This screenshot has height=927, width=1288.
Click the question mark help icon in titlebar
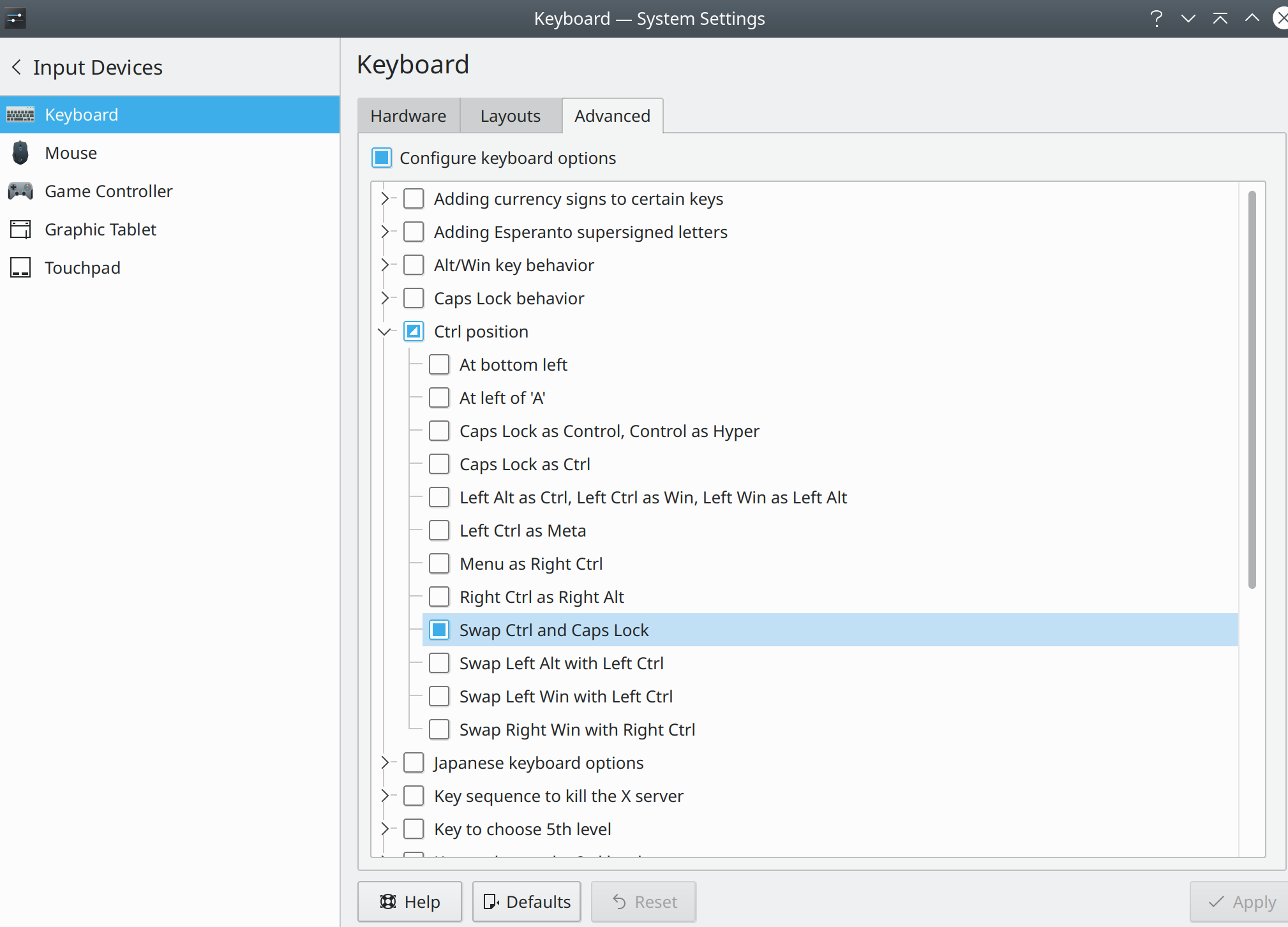click(1156, 18)
